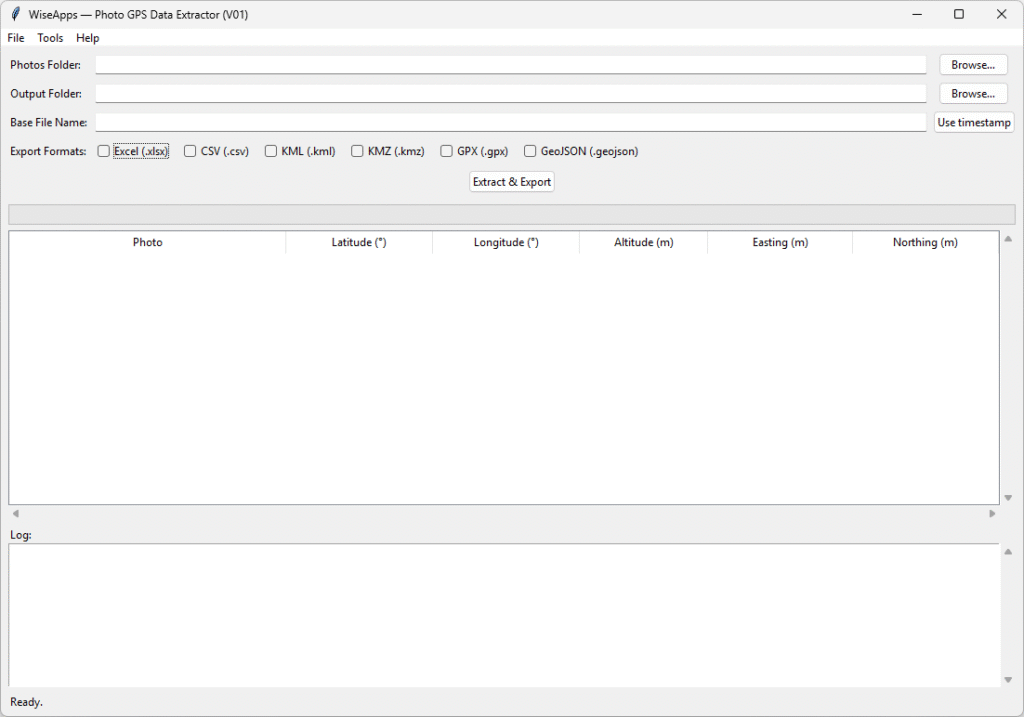
Task: Open the File menu
Action: [x=16, y=38]
